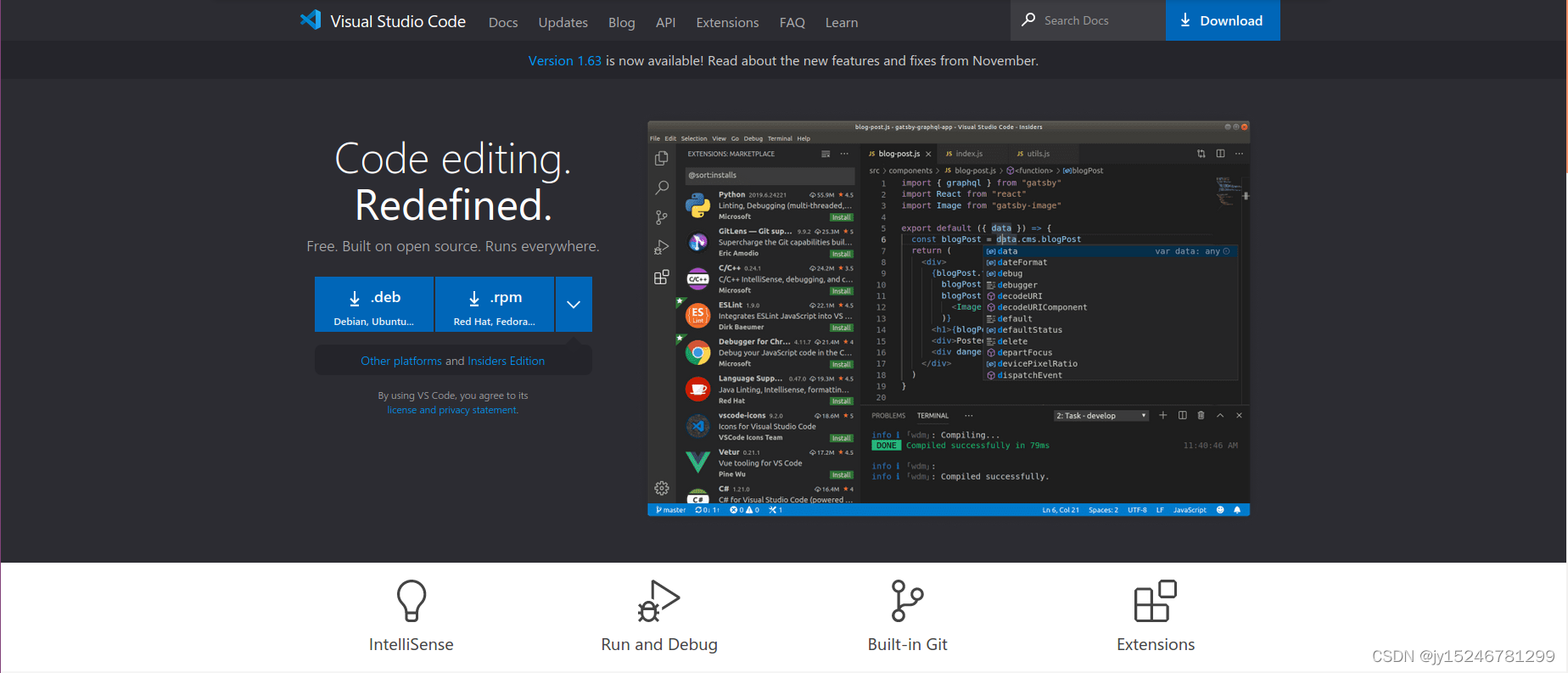Image resolution: width=1568 pixels, height=673 pixels.
Task: Select the utils.js editor tab
Action: click(x=1038, y=154)
